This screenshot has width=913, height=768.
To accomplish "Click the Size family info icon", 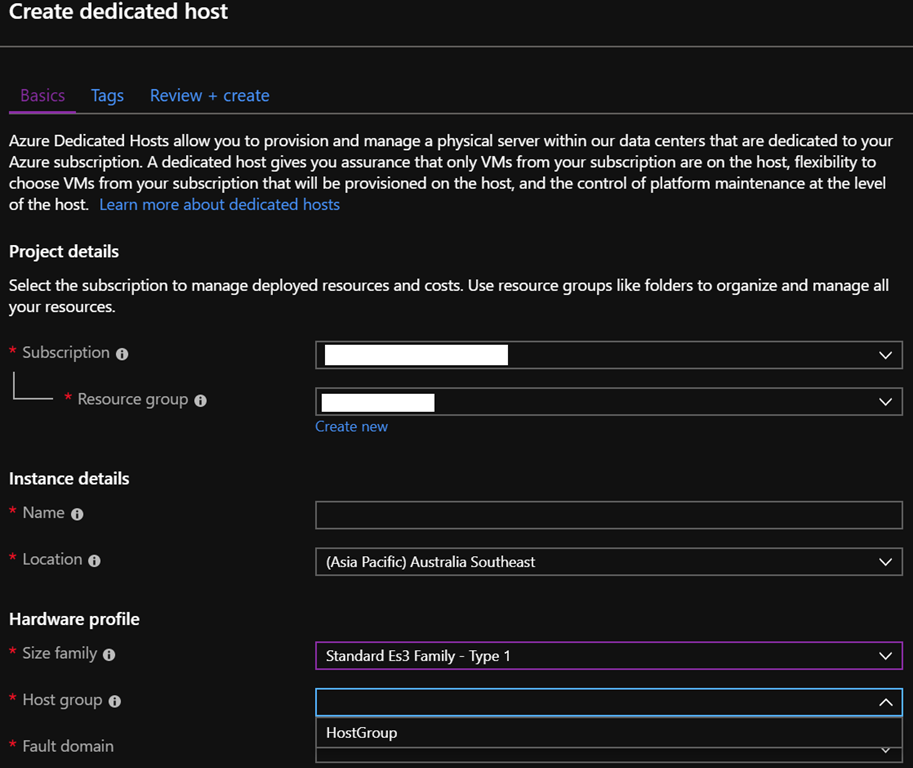I will 110,653.
